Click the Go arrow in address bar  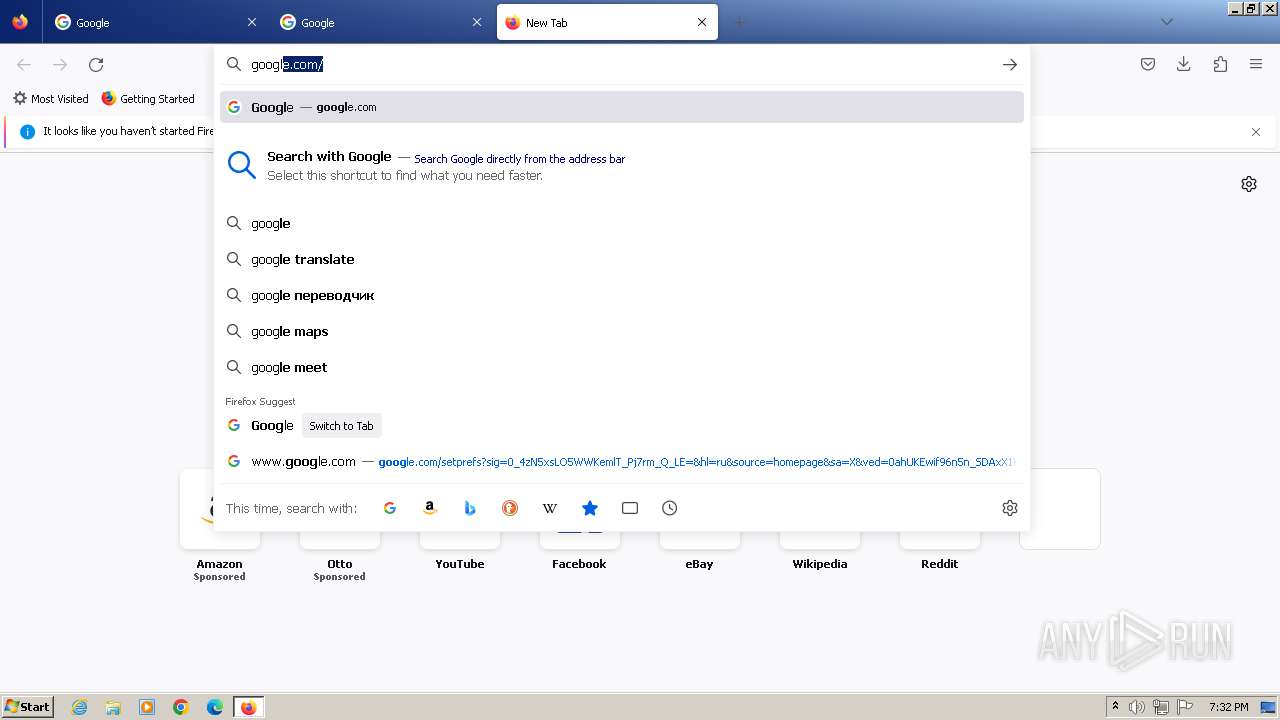tap(1010, 64)
